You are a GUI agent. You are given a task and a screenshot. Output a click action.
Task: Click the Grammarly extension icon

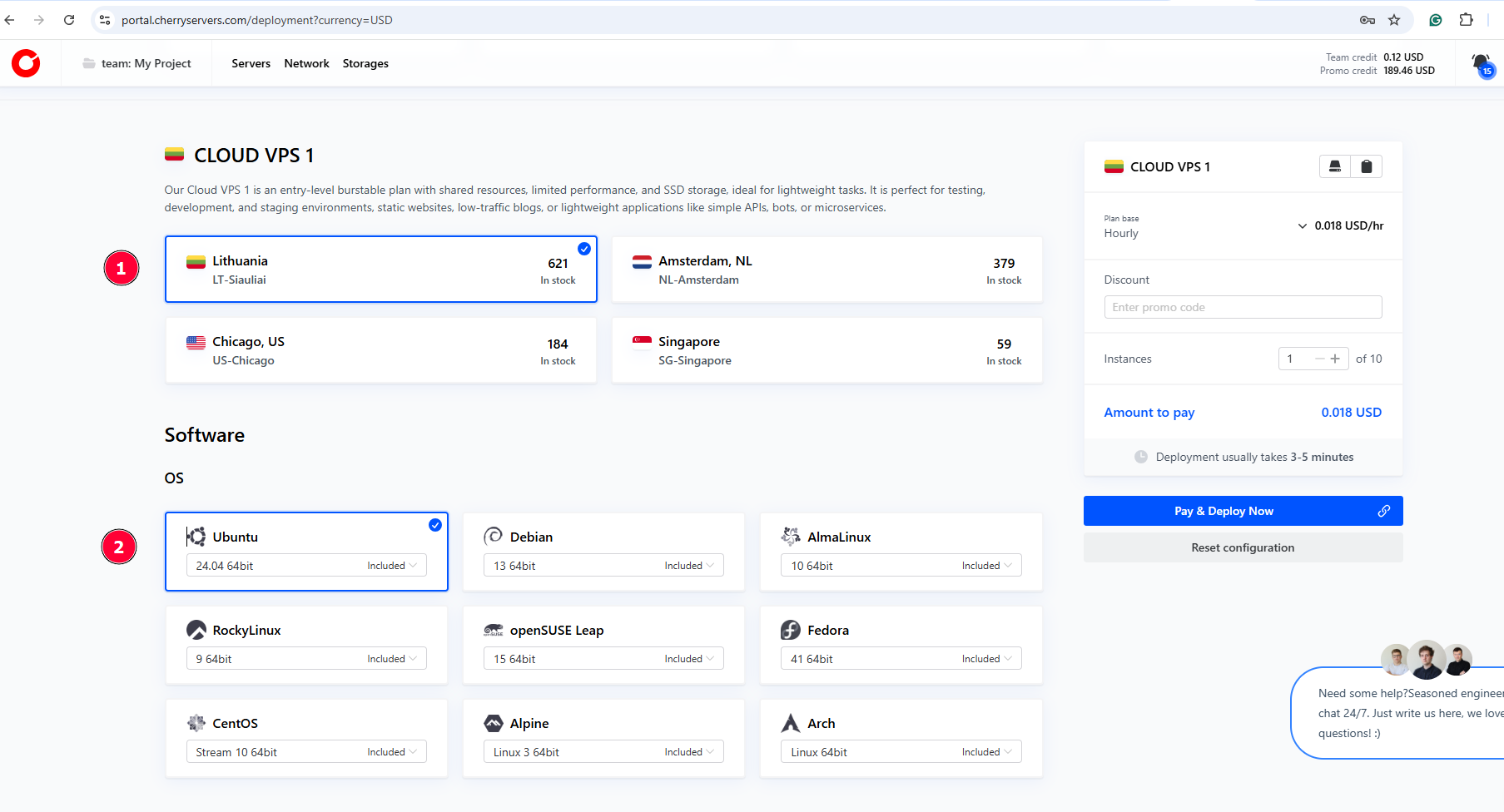(1436, 20)
